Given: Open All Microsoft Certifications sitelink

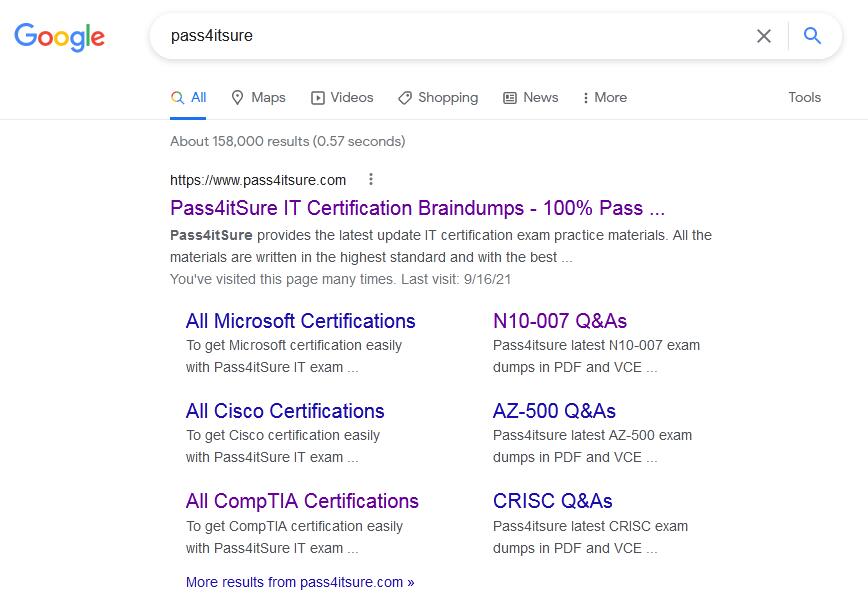Looking at the screenshot, I should [x=301, y=321].
